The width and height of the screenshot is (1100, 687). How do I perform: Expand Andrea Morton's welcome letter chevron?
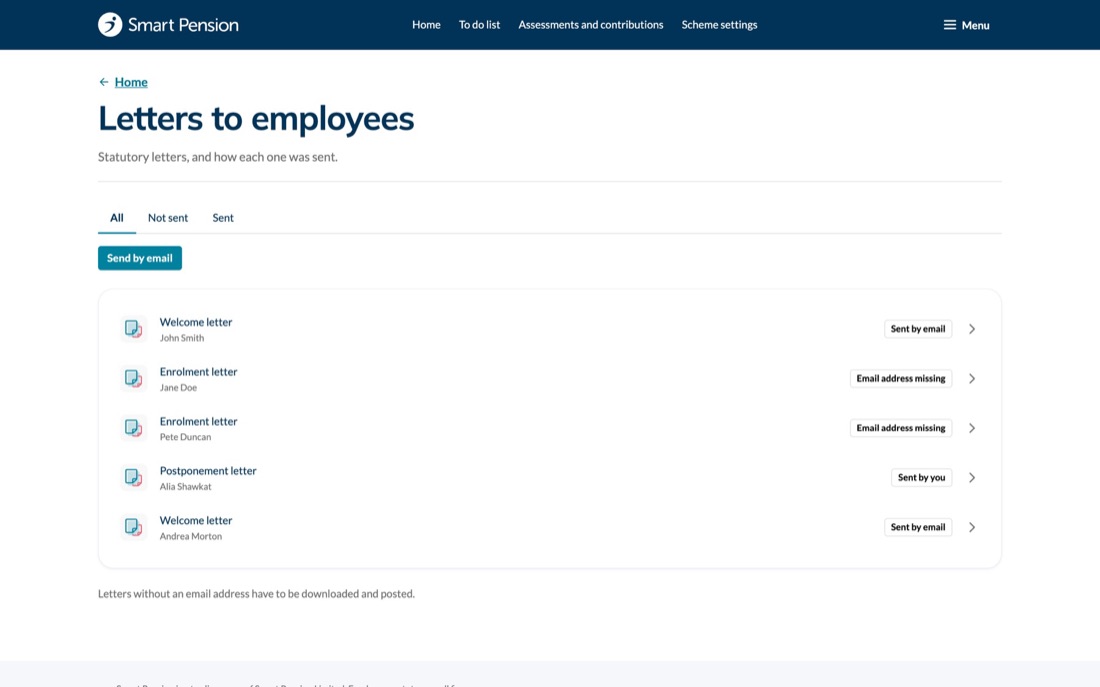click(972, 528)
